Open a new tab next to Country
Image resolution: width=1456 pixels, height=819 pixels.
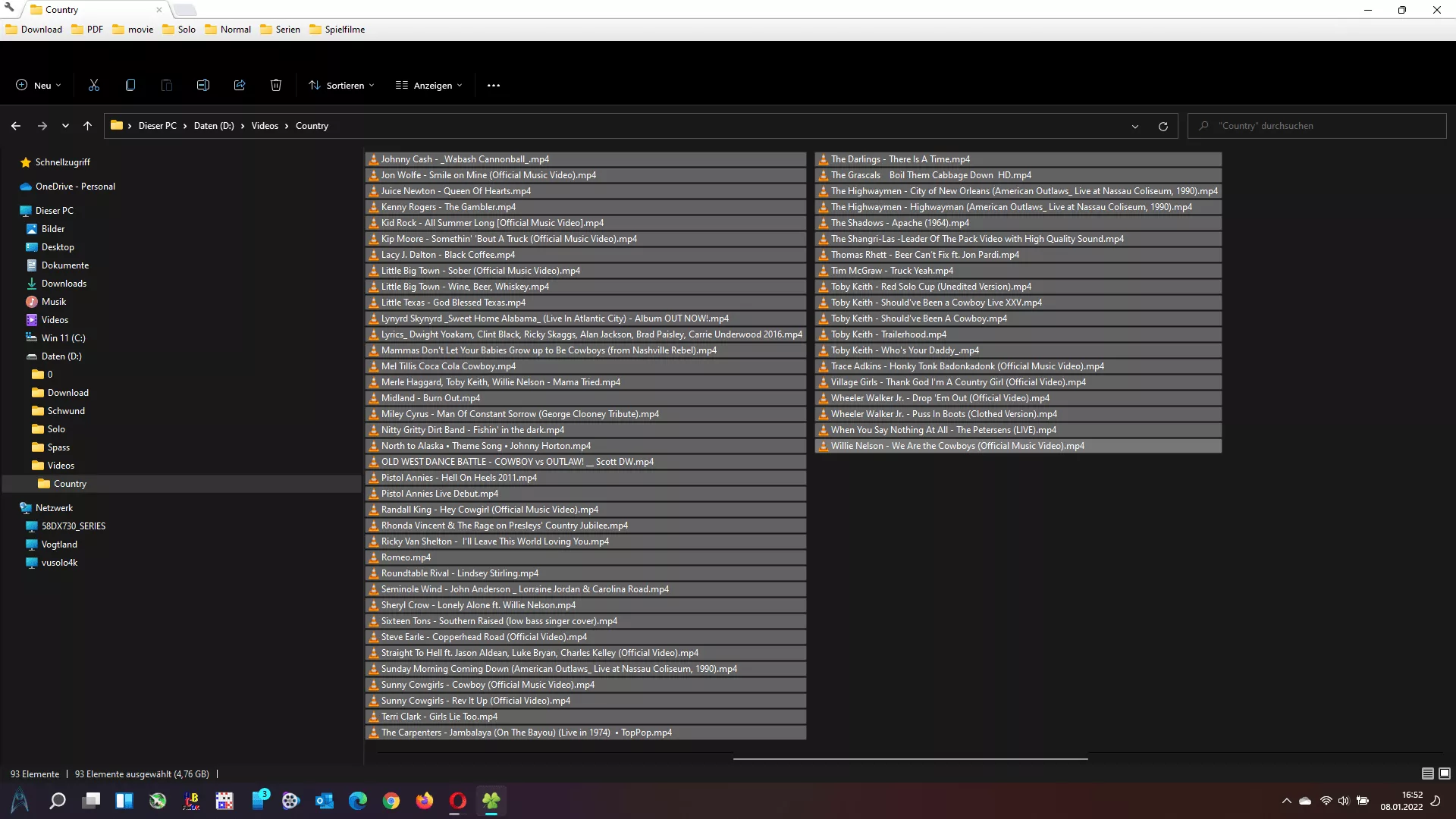pos(185,10)
